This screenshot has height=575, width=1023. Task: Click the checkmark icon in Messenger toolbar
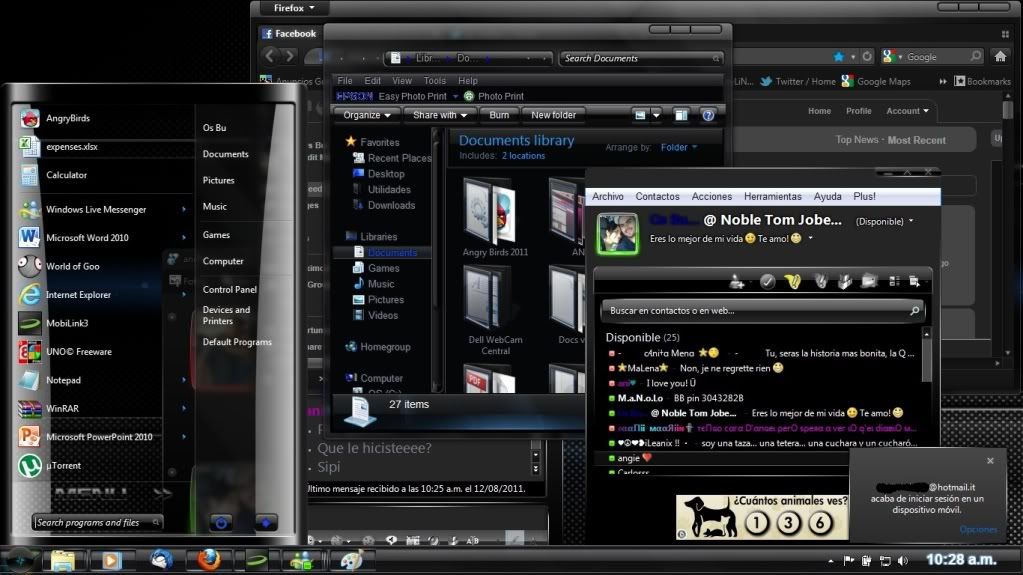[767, 281]
